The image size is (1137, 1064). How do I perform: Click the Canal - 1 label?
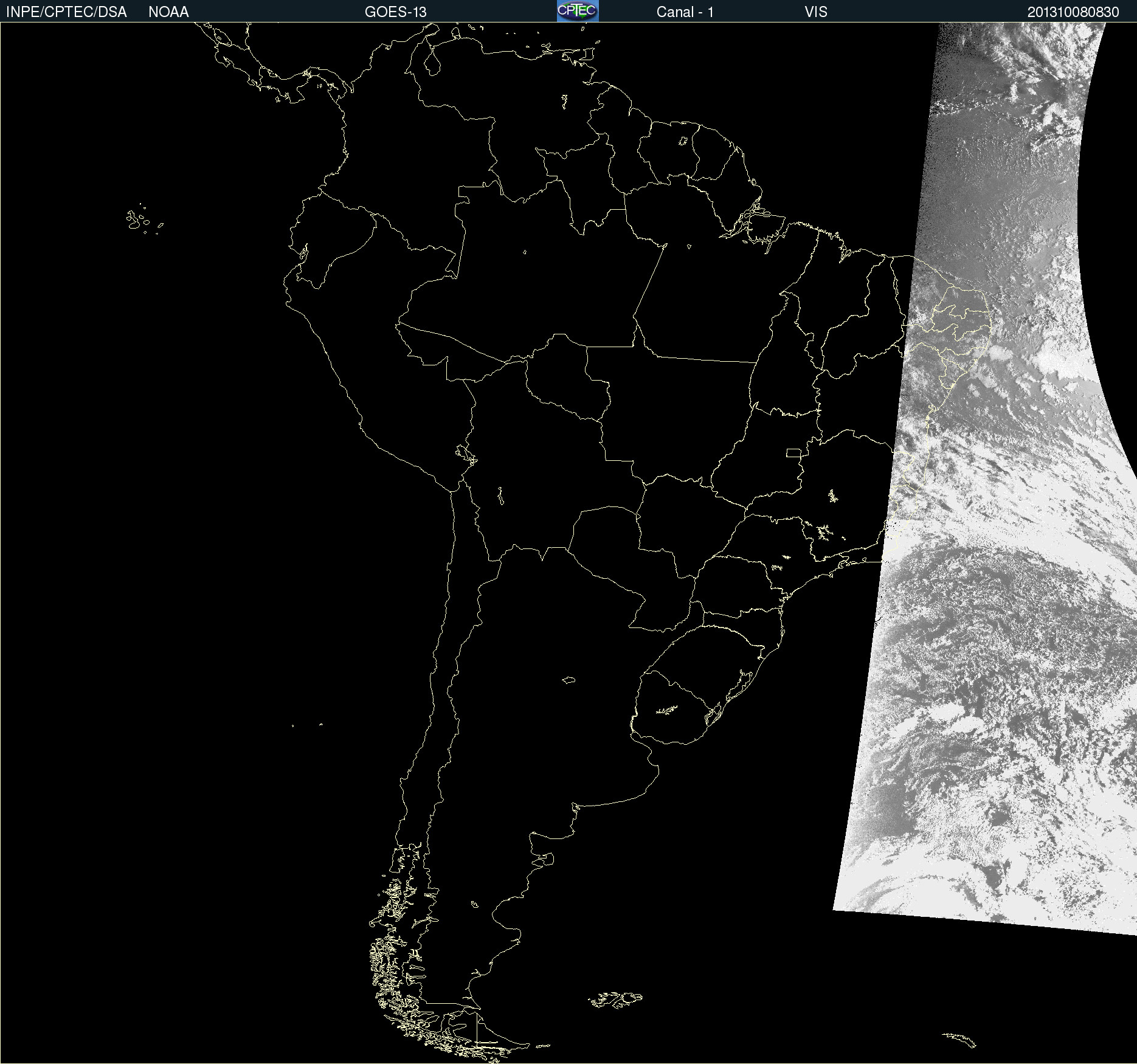(x=685, y=12)
